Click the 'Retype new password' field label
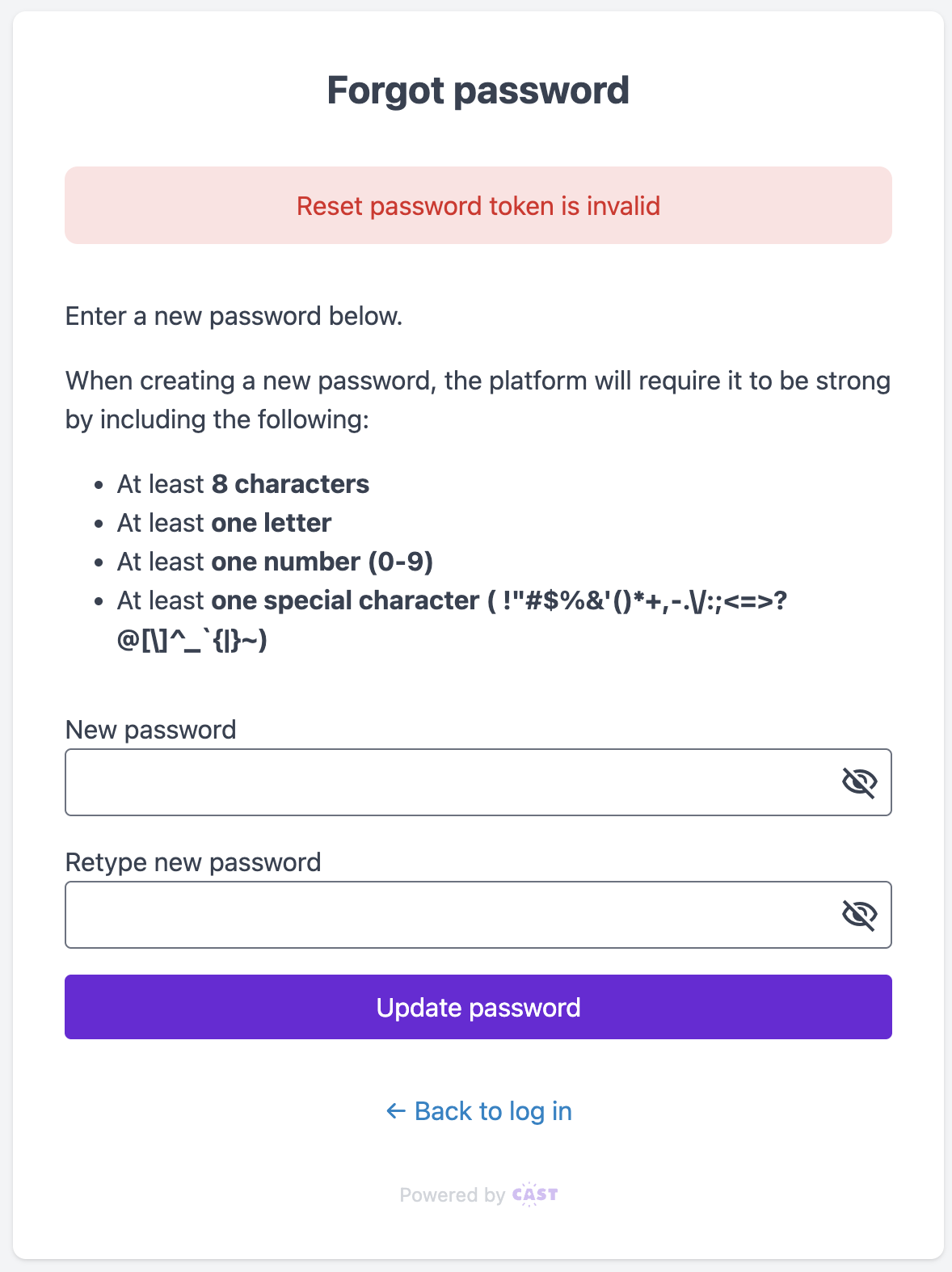 (x=193, y=862)
